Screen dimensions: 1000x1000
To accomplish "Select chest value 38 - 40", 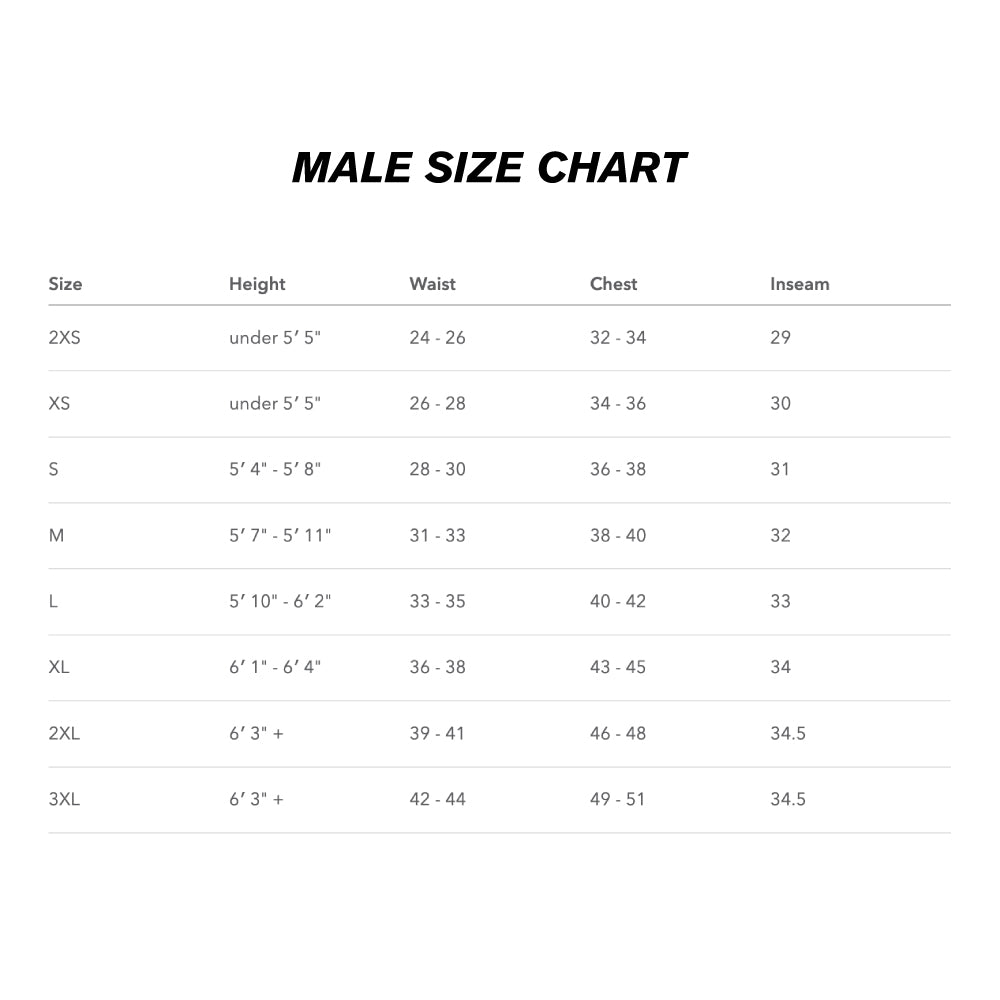I will [x=618, y=536].
